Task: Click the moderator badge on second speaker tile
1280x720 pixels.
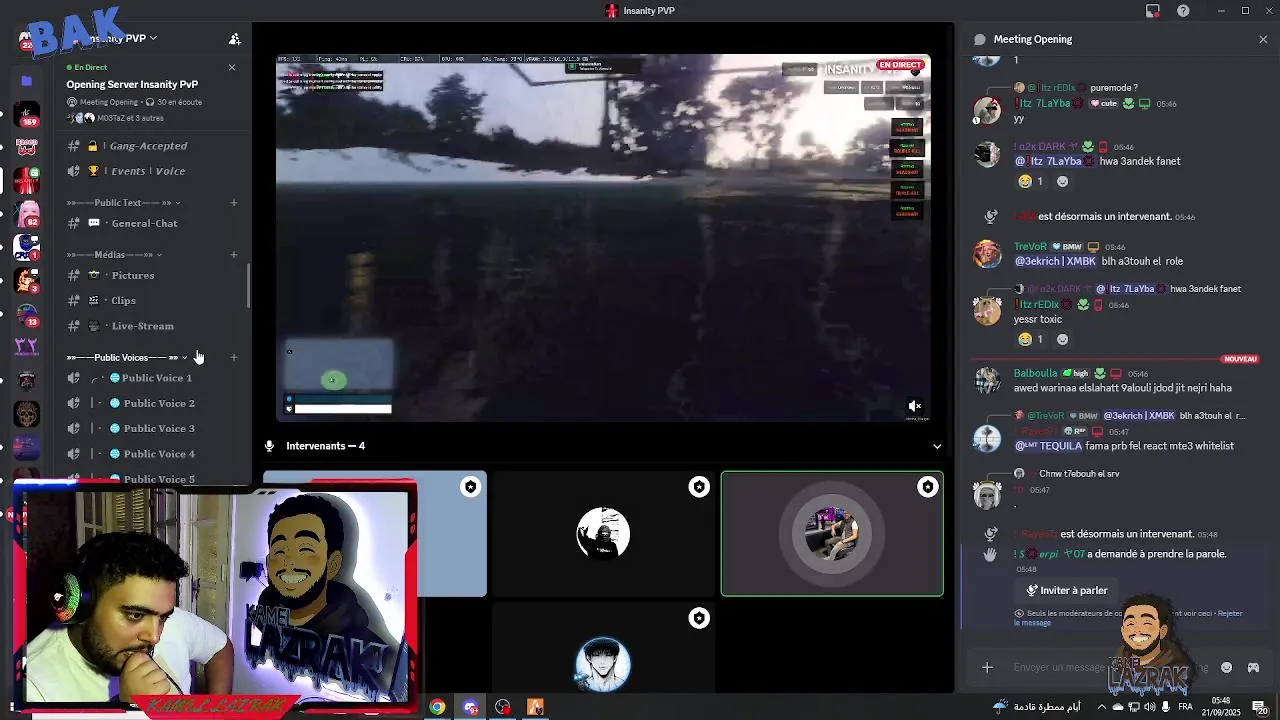Action: (x=699, y=487)
